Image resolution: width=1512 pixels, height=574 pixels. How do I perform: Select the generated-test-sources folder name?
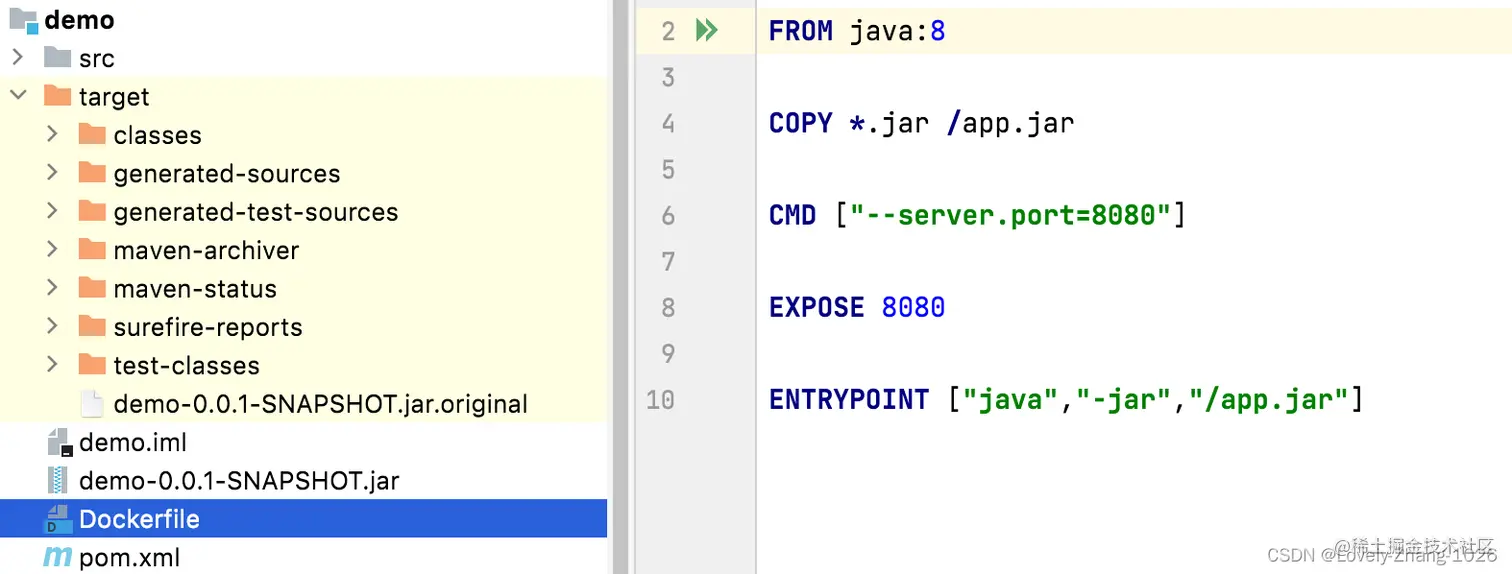[x=256, y=212]
